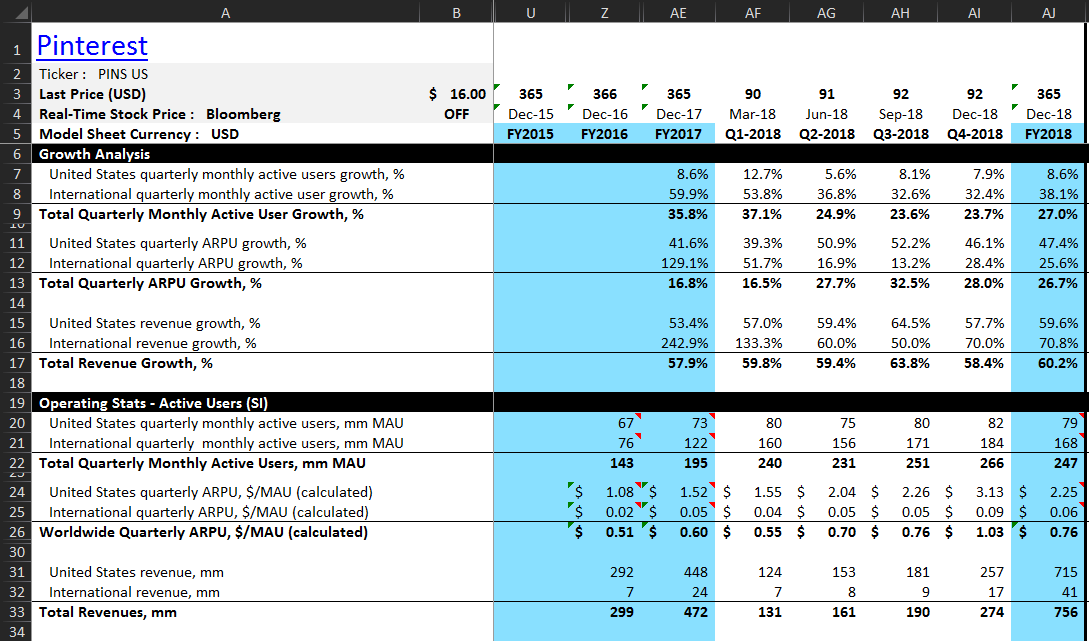The height and width of the screenshot is (641, 1089).
Task: Select the Q2-2018 header cell
Action: (x=826, y=134)
